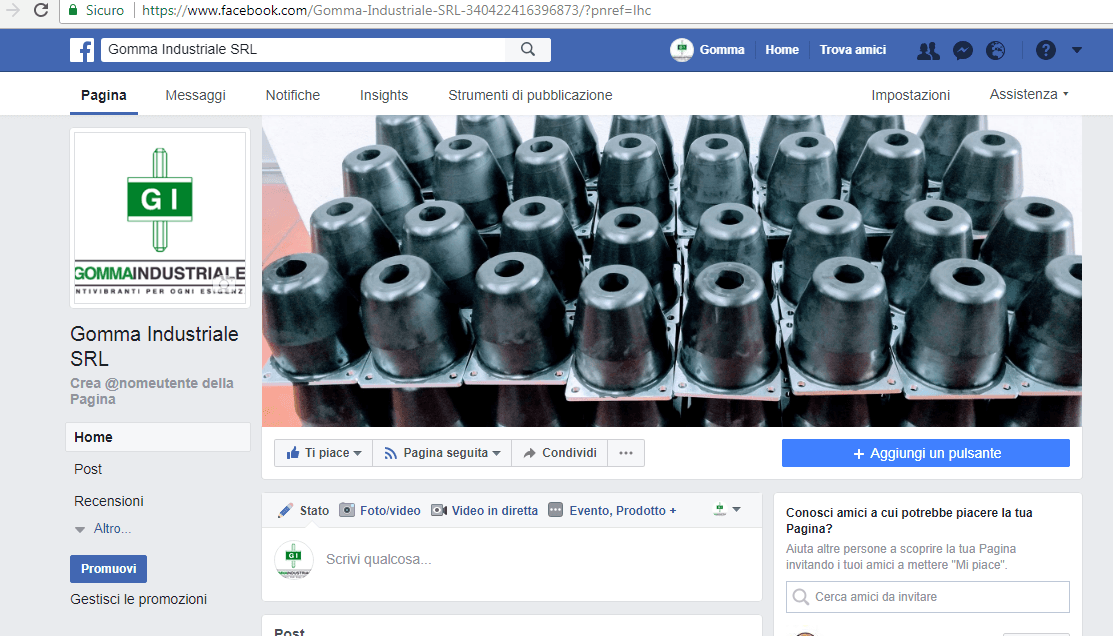This screenshot has width=1113, height=636.
Task: Open the notifications globe icon
Action: 995,50
